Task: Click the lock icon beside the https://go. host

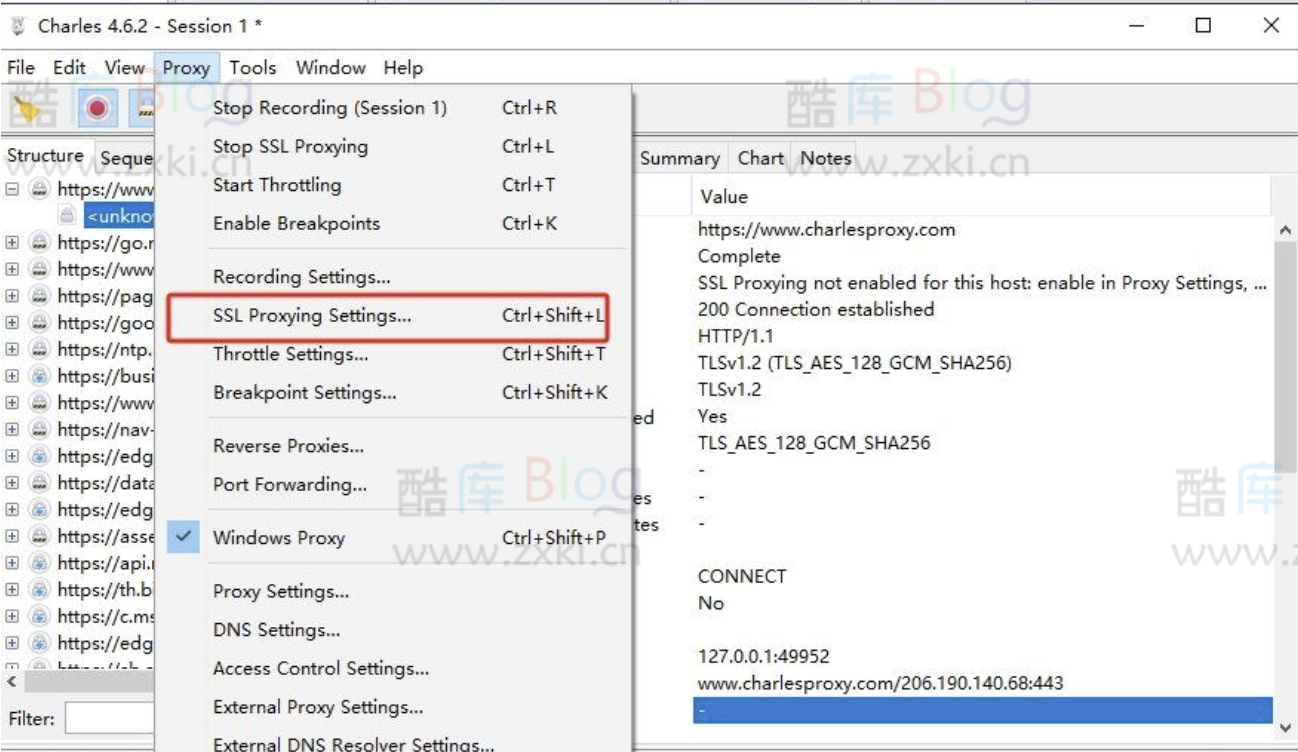Action: pyautogui.click(x=39, y=242)
